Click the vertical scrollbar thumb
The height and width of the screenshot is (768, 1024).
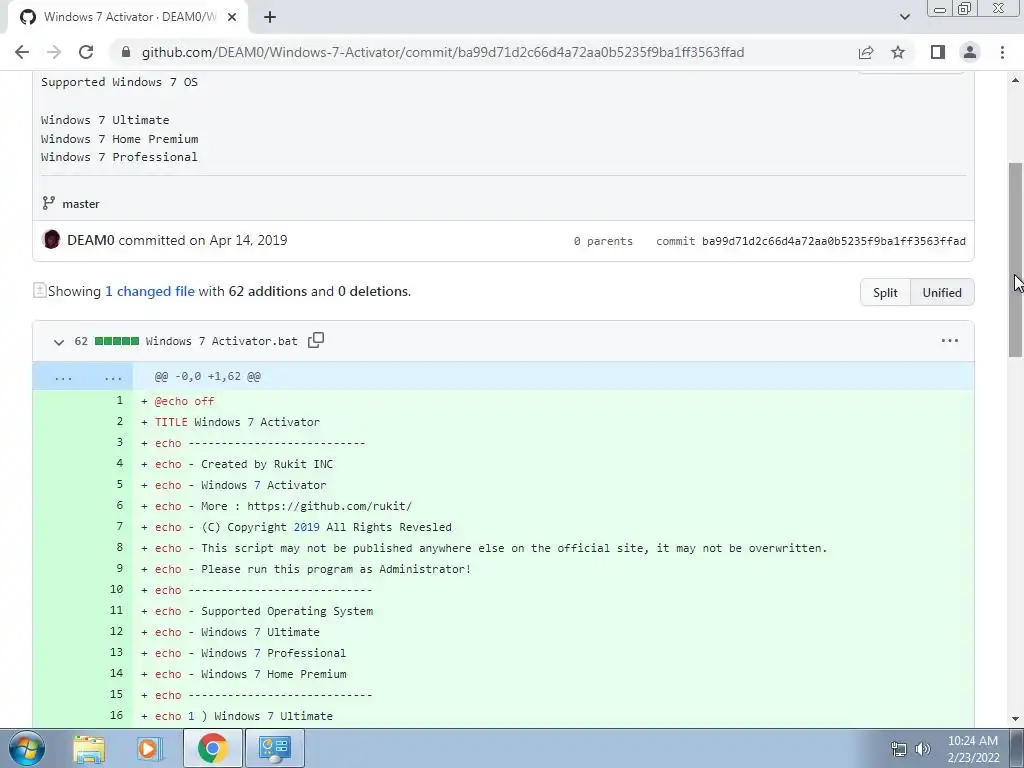point(1015,259)
